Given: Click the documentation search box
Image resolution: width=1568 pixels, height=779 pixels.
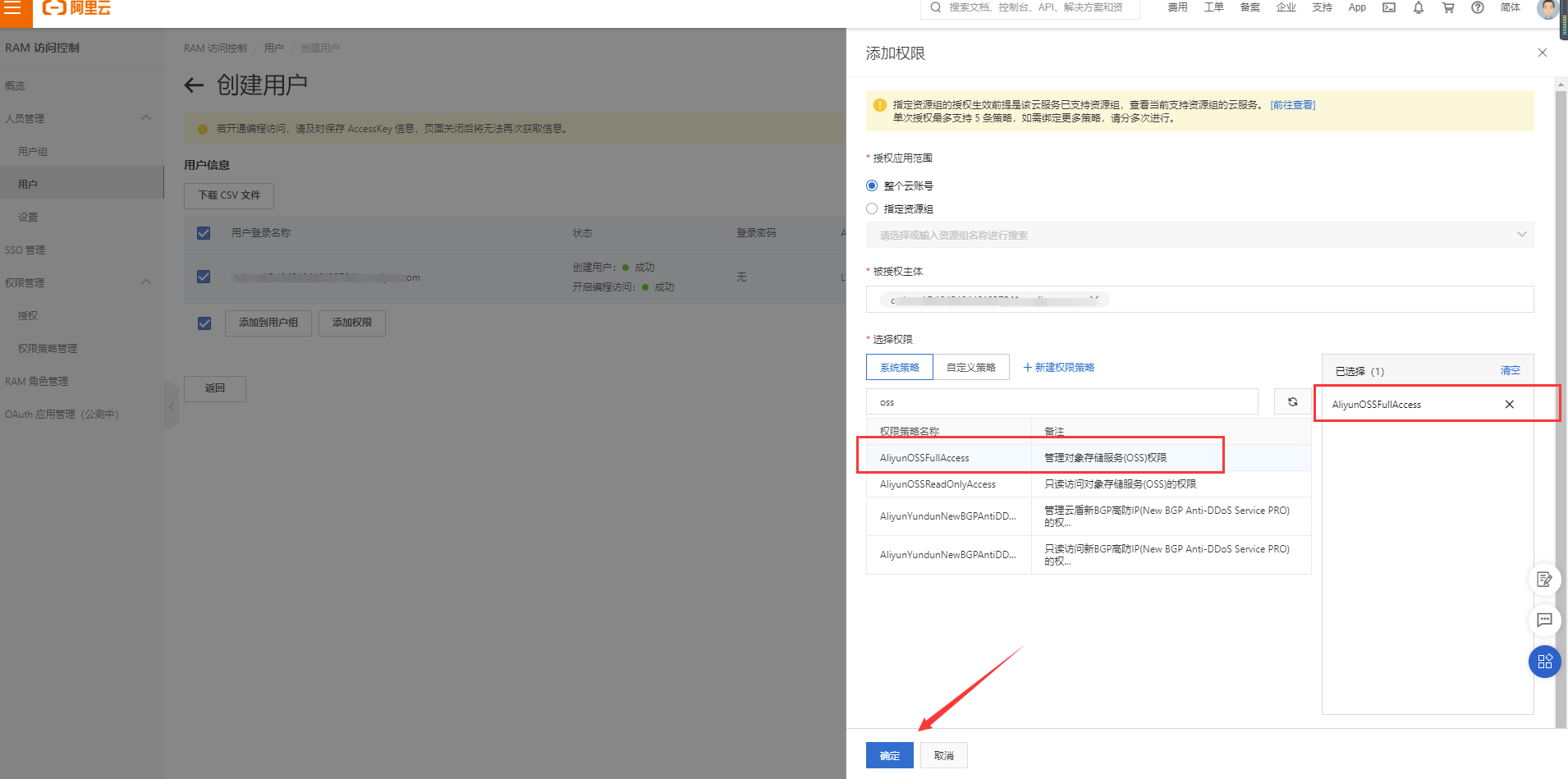Looking at the screenshot, I should click(1030, 7).
